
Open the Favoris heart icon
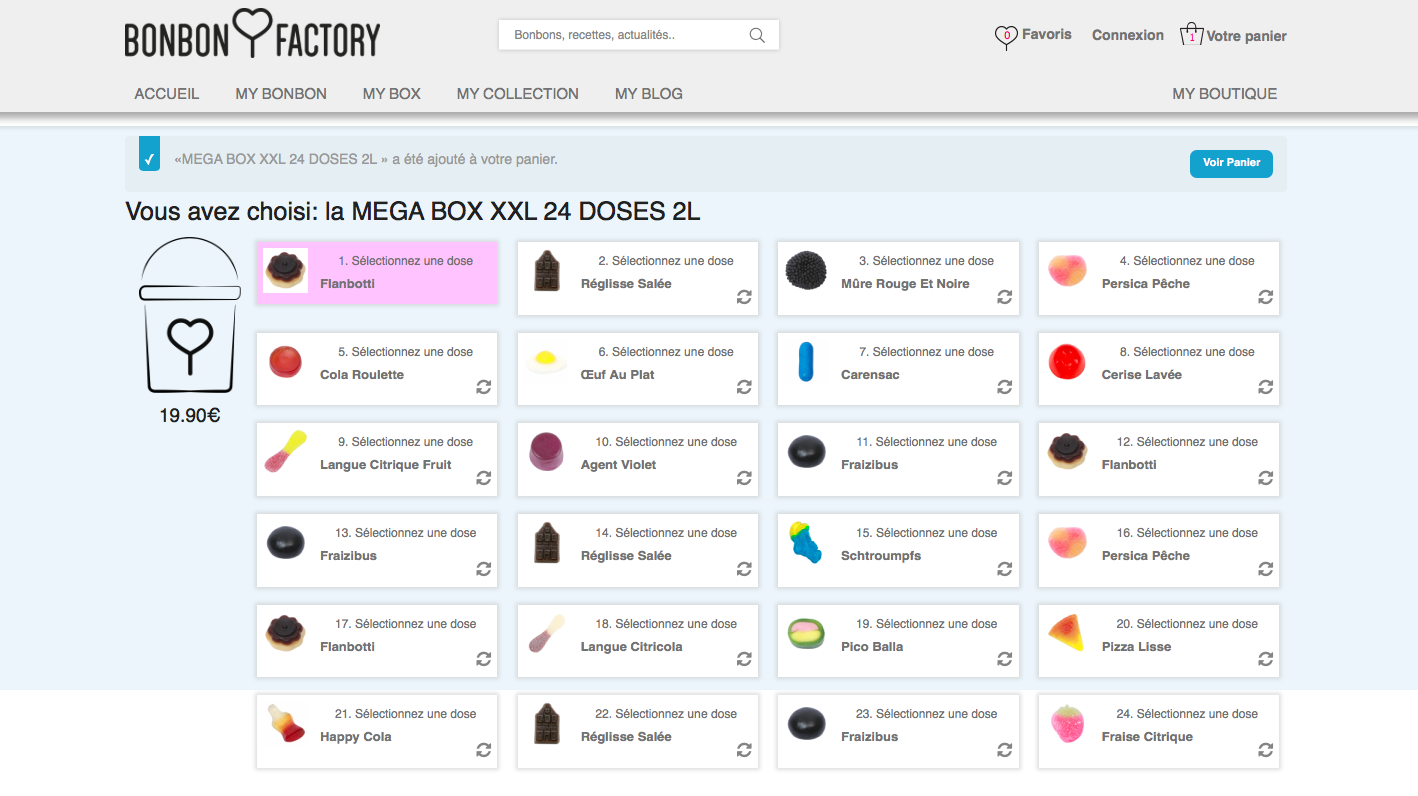tap(1005, 36)
